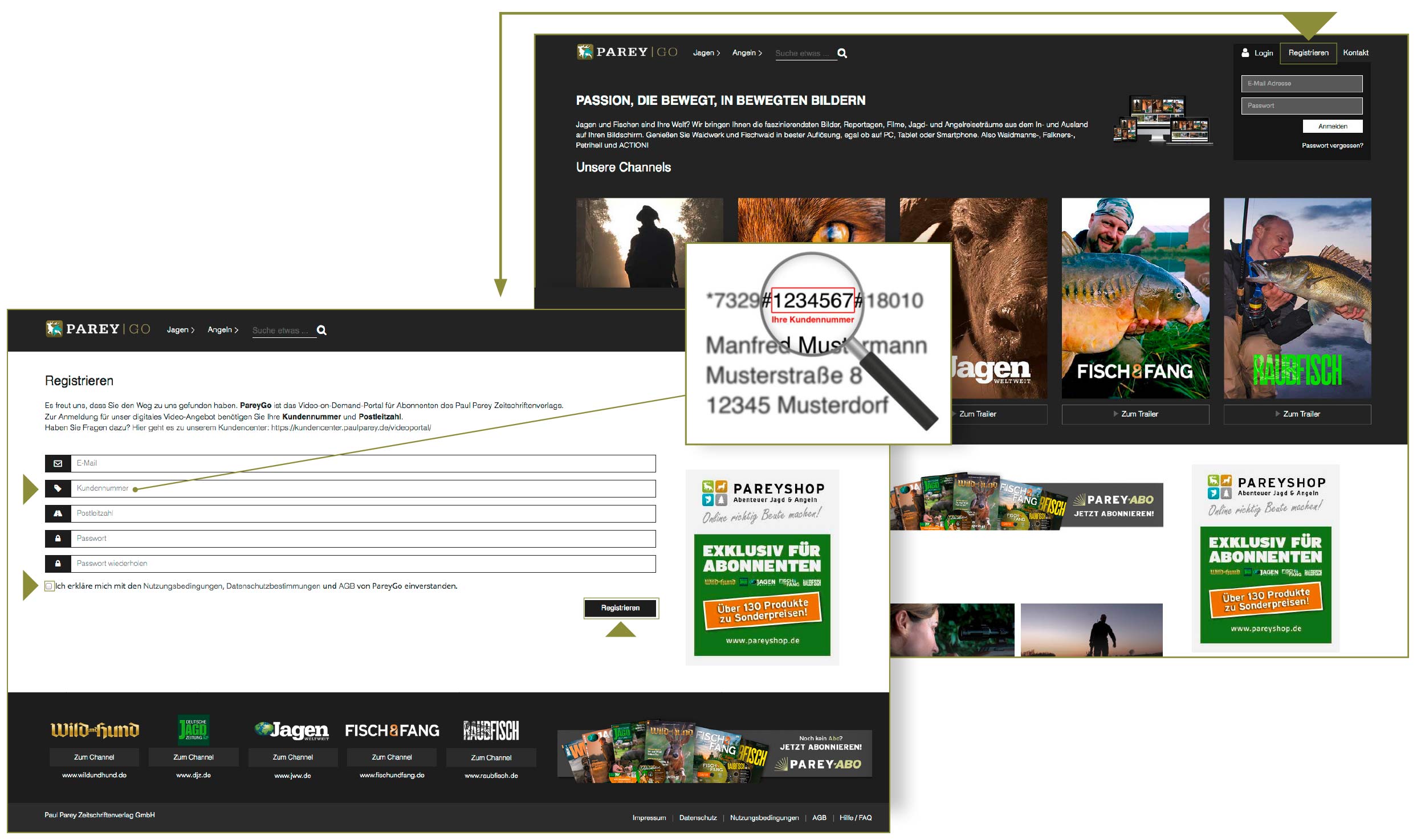Focus Passwort field in login panel
This screenshot has height=840, width=1425.
coord(1302,106)
